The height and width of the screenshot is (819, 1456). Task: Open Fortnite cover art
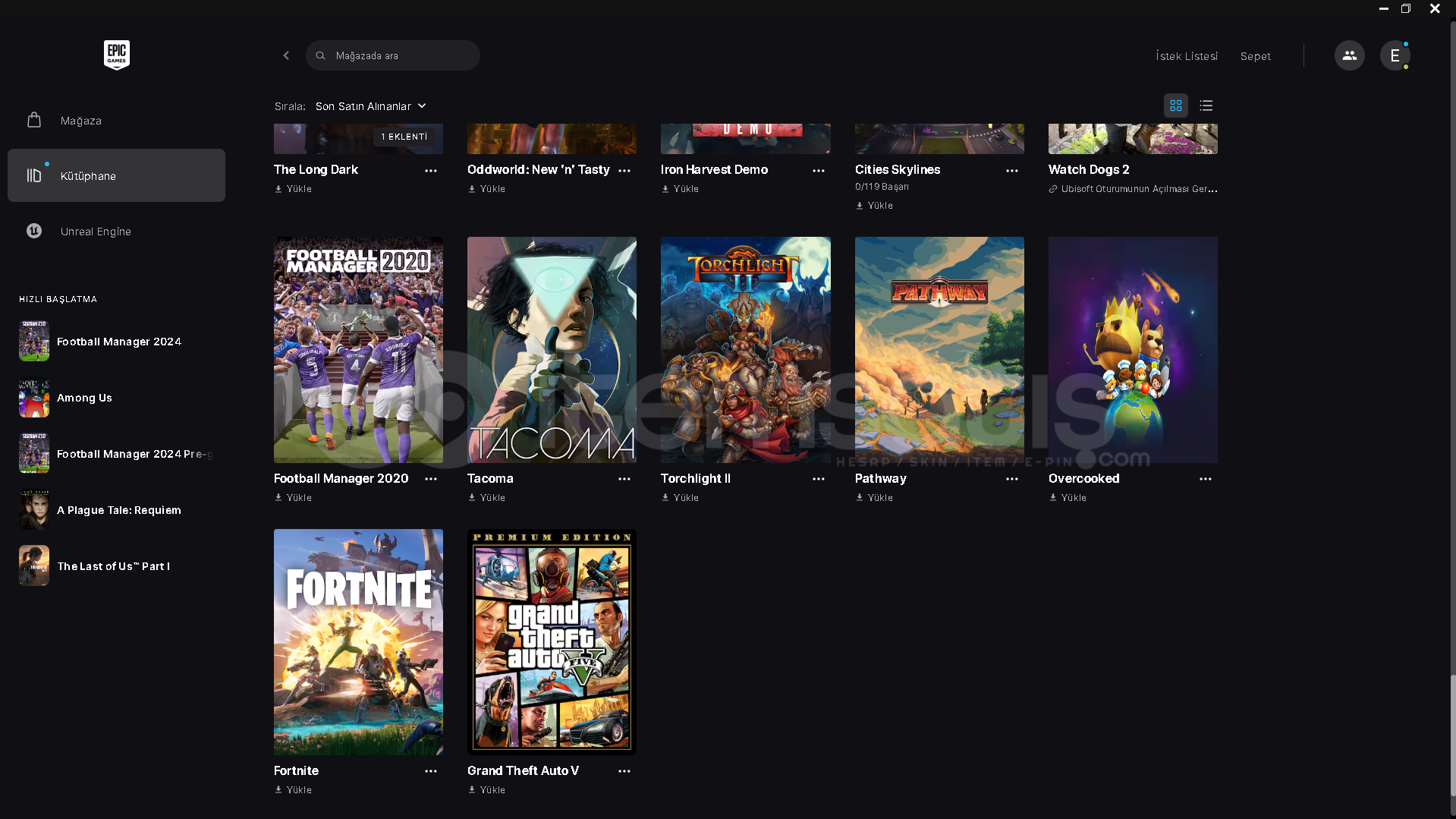(358, 642)
